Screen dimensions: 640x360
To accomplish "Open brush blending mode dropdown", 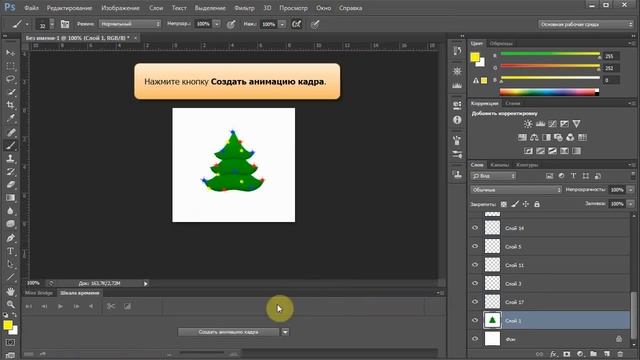I will click(x=130, y=24).
